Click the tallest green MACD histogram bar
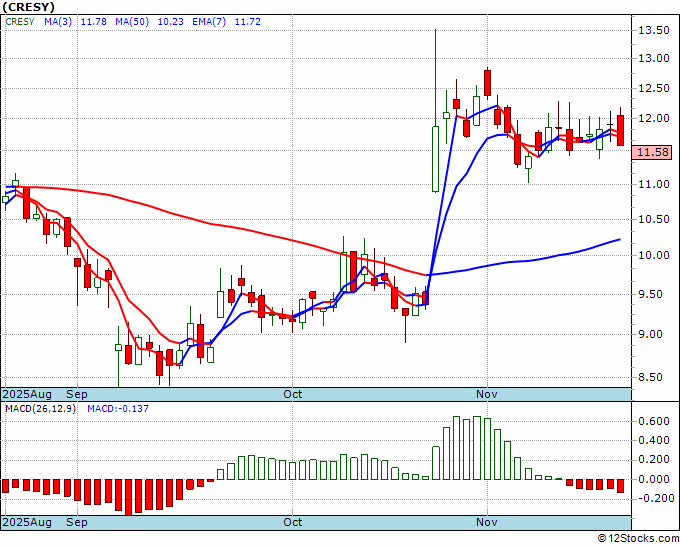The image size is (680, 546). coord(457,447)
